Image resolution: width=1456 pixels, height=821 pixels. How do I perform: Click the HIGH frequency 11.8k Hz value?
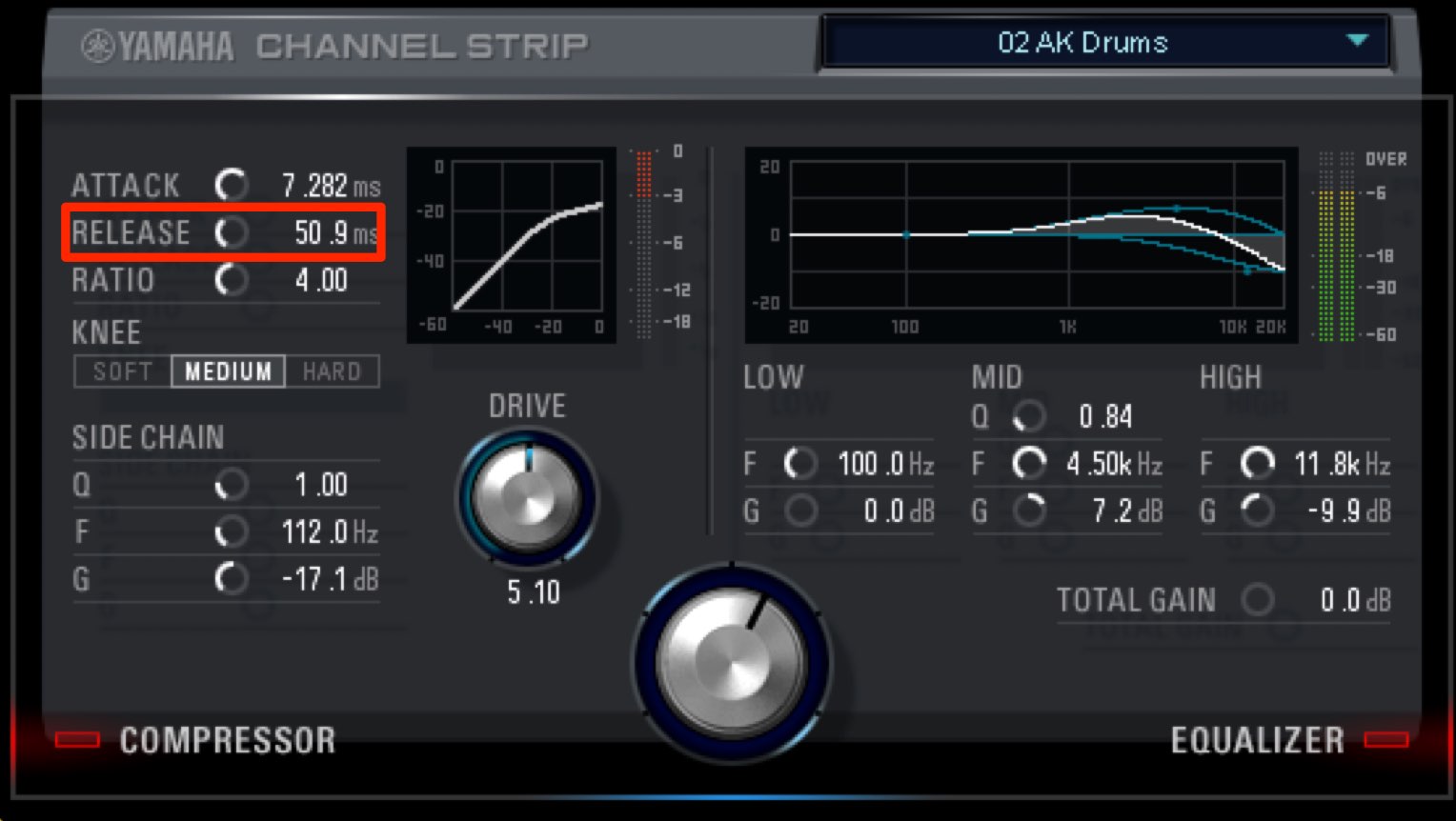tap(1342, 464)
